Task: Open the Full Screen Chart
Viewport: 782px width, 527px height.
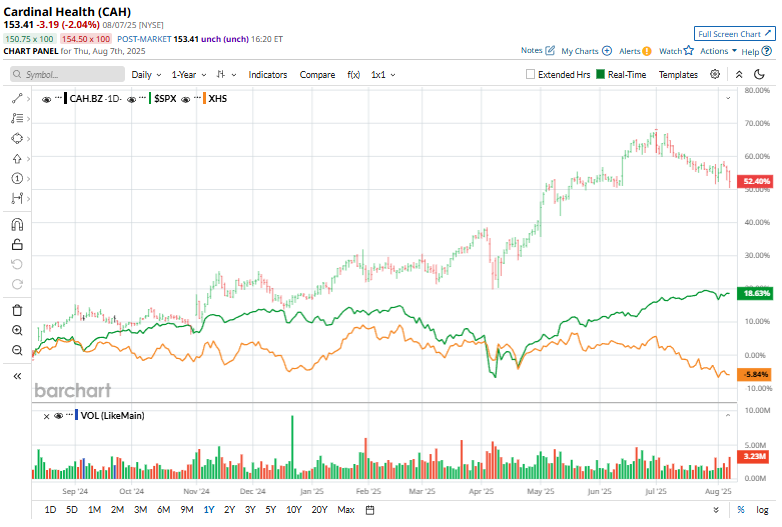Action: click(735, 34)
